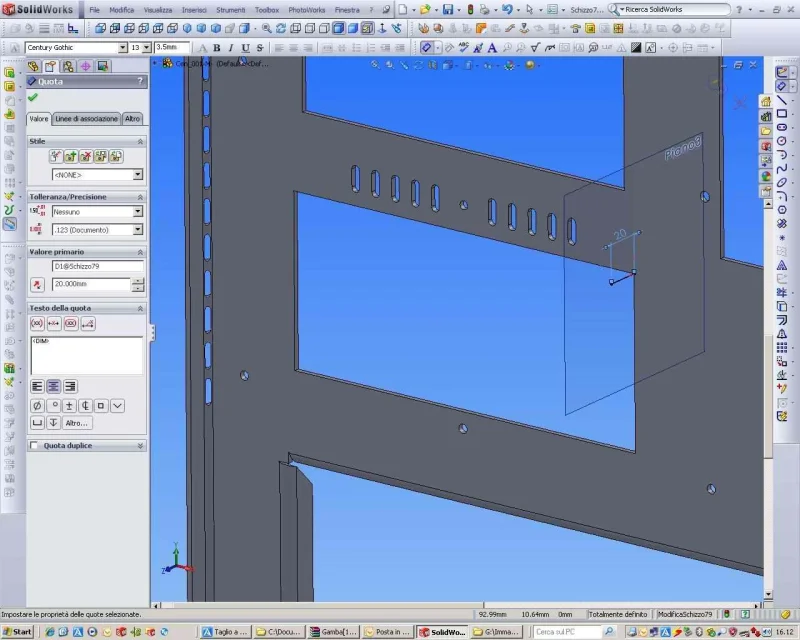Toggle the Quota duplice checkbox
800x640 pixels.
[x=34, y=446]
